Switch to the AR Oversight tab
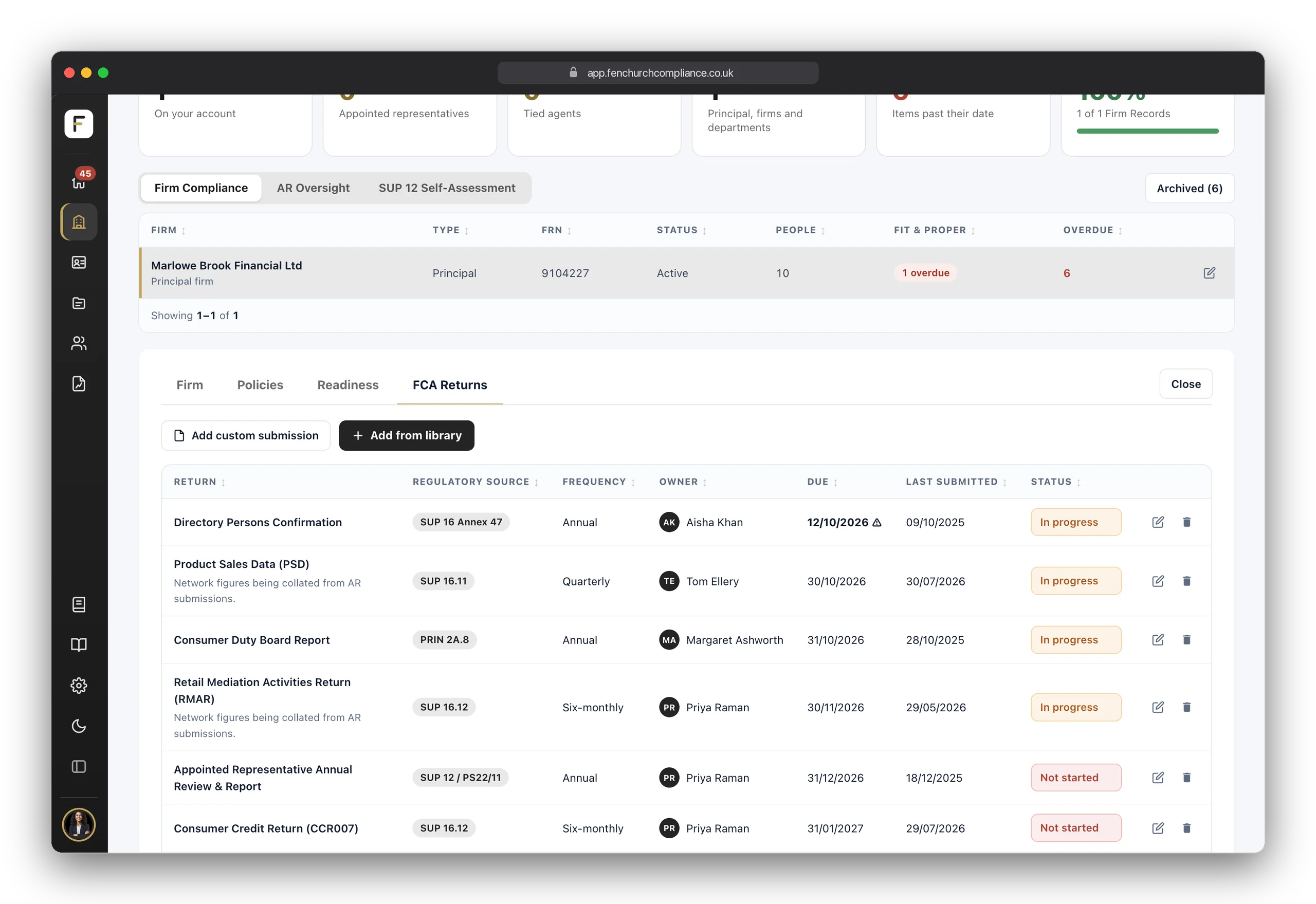The height and width of the screenshot is (904, 1316). pos(313,188)
